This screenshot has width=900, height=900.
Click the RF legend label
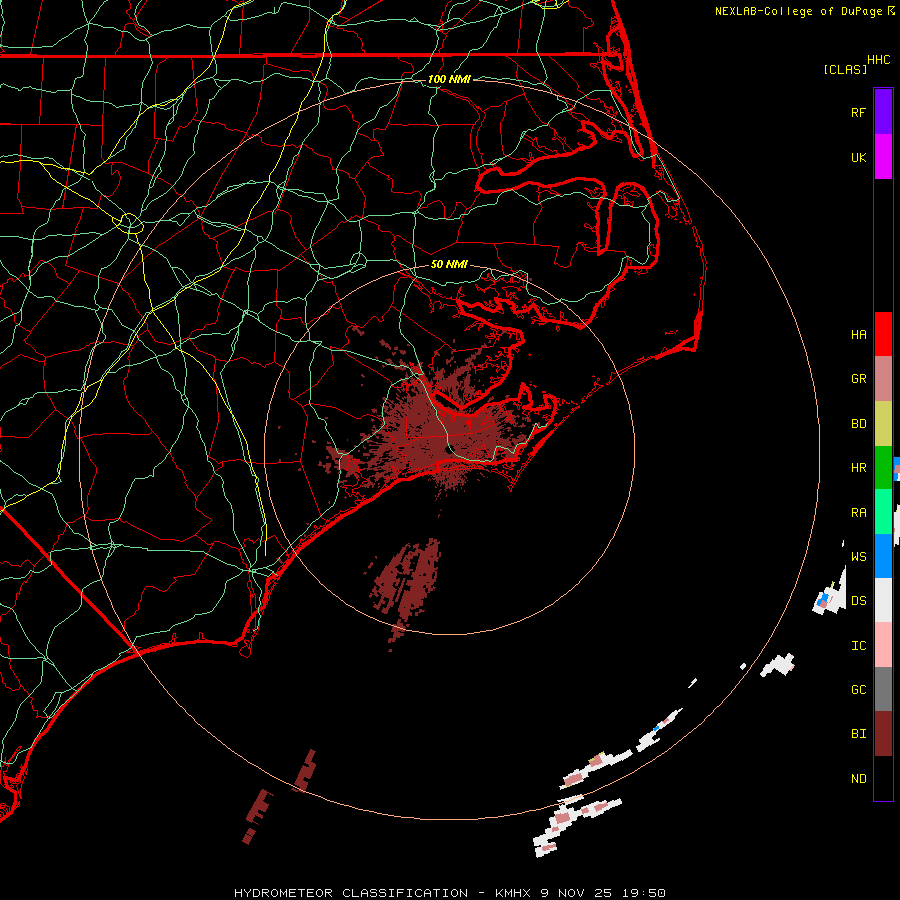pos(858,112)
